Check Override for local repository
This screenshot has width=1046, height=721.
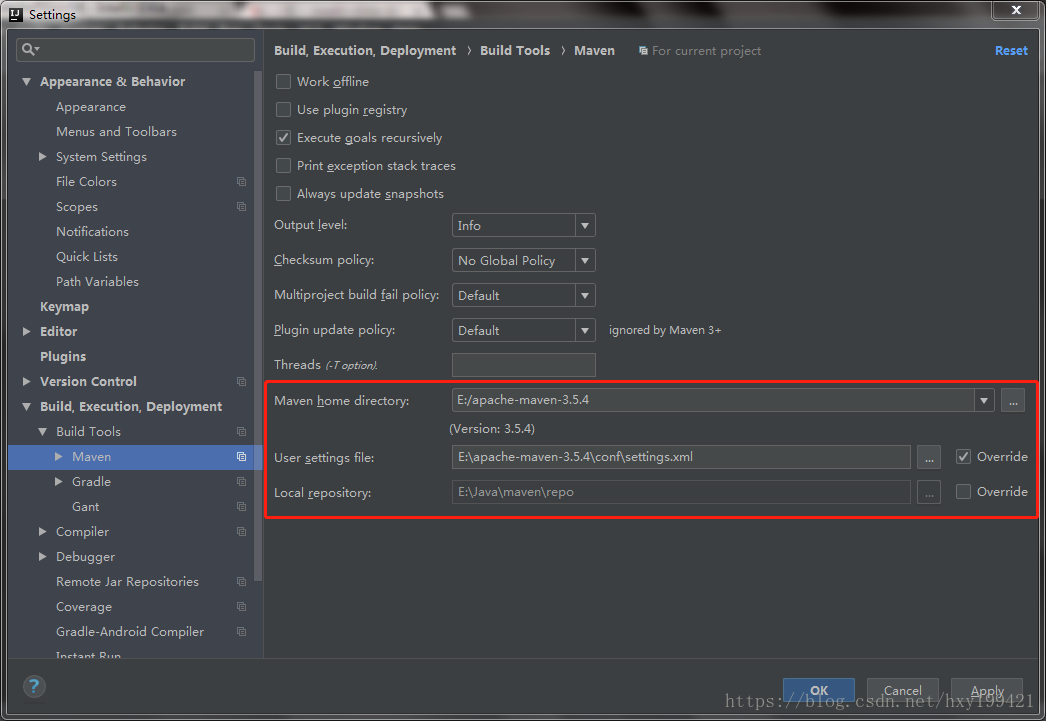(963, 492)
